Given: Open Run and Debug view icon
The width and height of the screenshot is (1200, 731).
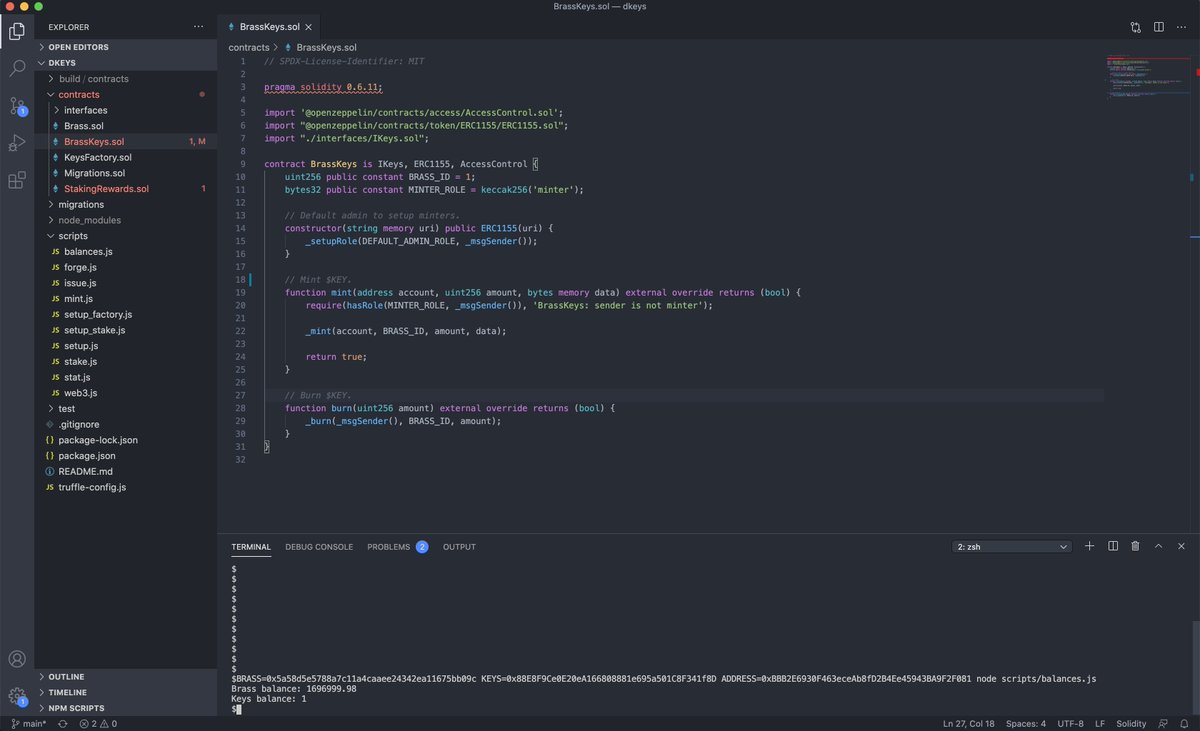Looking at the screenshot, I should 17,143.
